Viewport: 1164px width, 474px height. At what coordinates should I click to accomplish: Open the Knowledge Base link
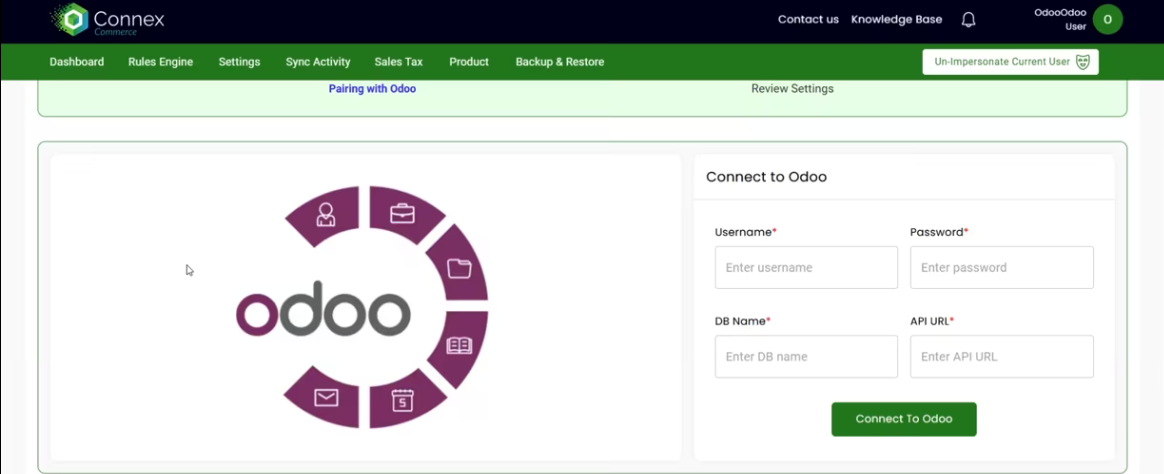pyautogui.click(x=896, y=20)
